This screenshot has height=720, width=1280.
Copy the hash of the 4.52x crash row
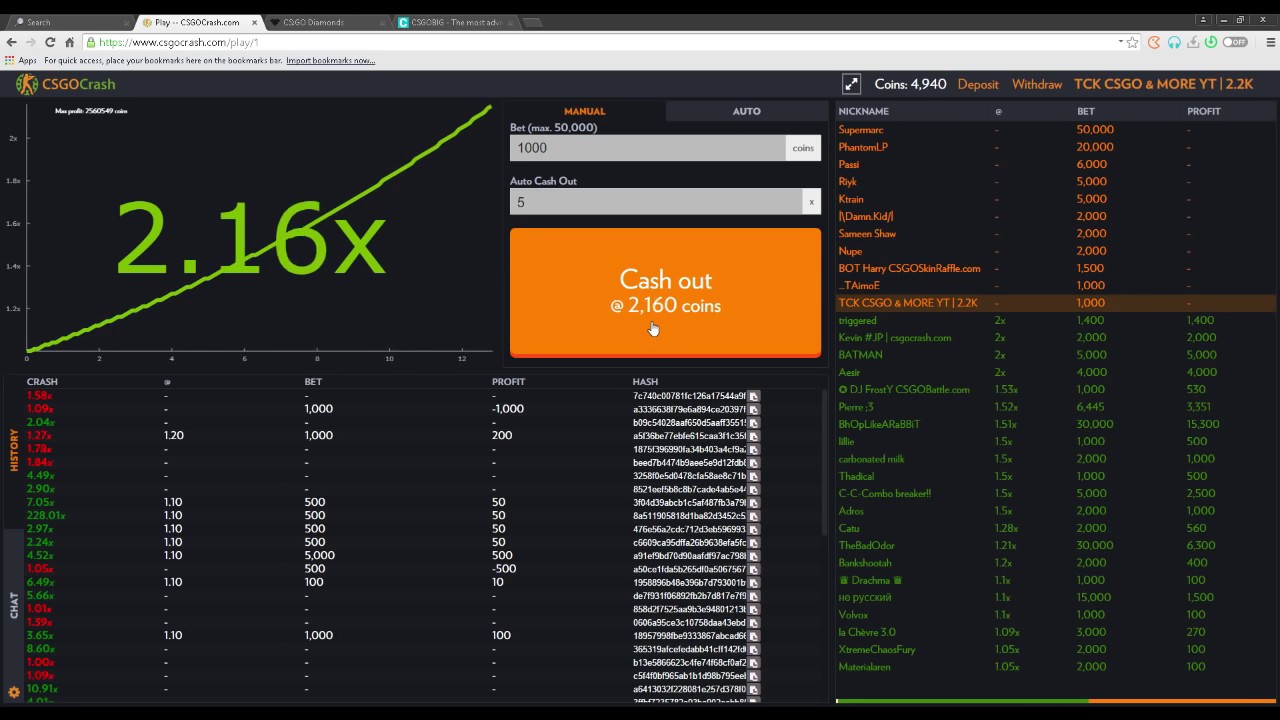coord(754,556)
